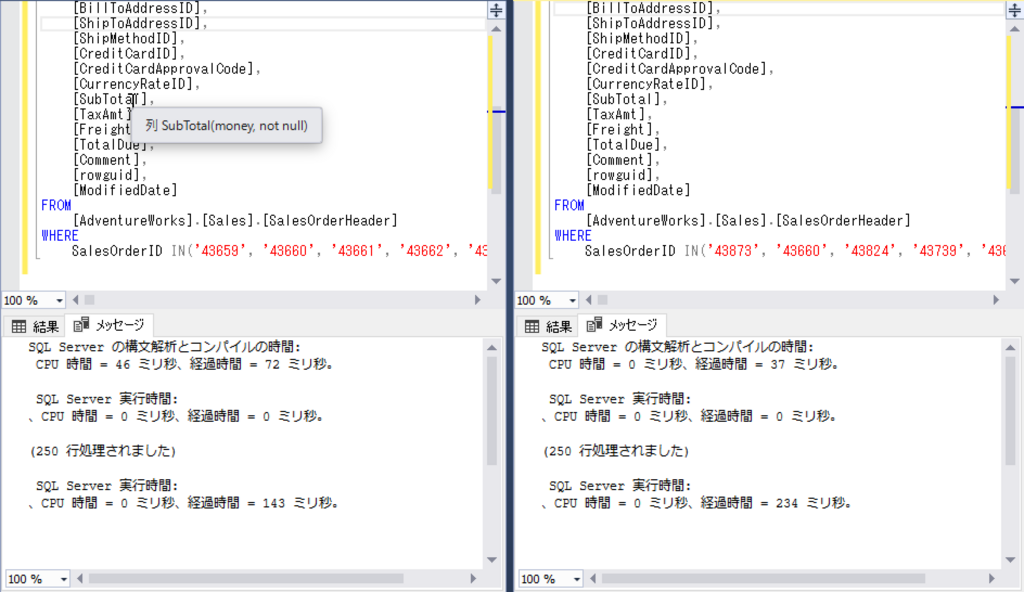Click scroll-right arrow under right query editor
Viewport: 1024px width, 592px height.
point(996,300)
